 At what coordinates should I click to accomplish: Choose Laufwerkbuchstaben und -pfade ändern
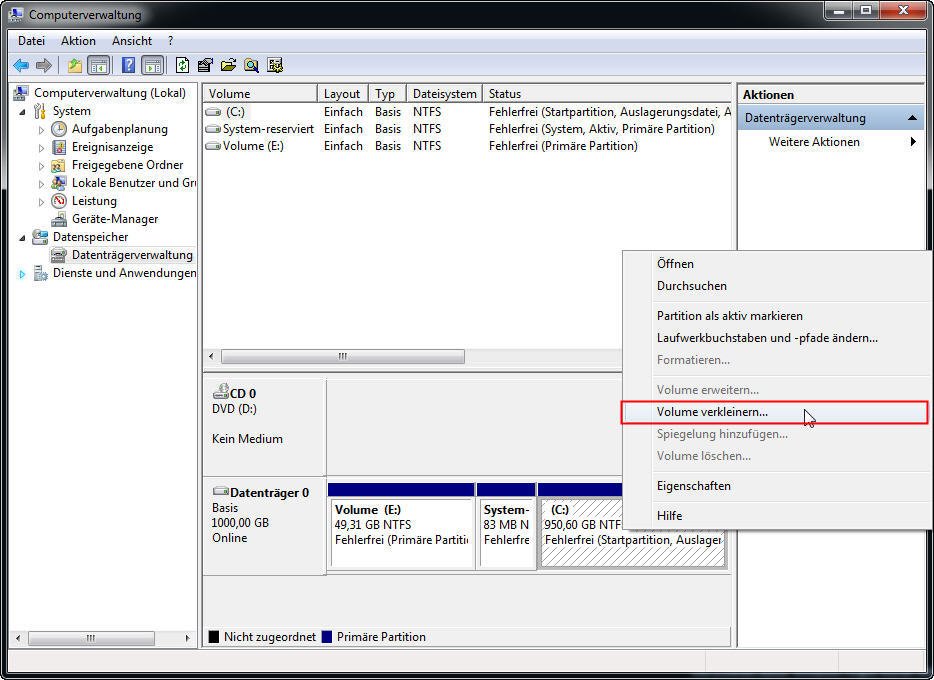[777, 338]
